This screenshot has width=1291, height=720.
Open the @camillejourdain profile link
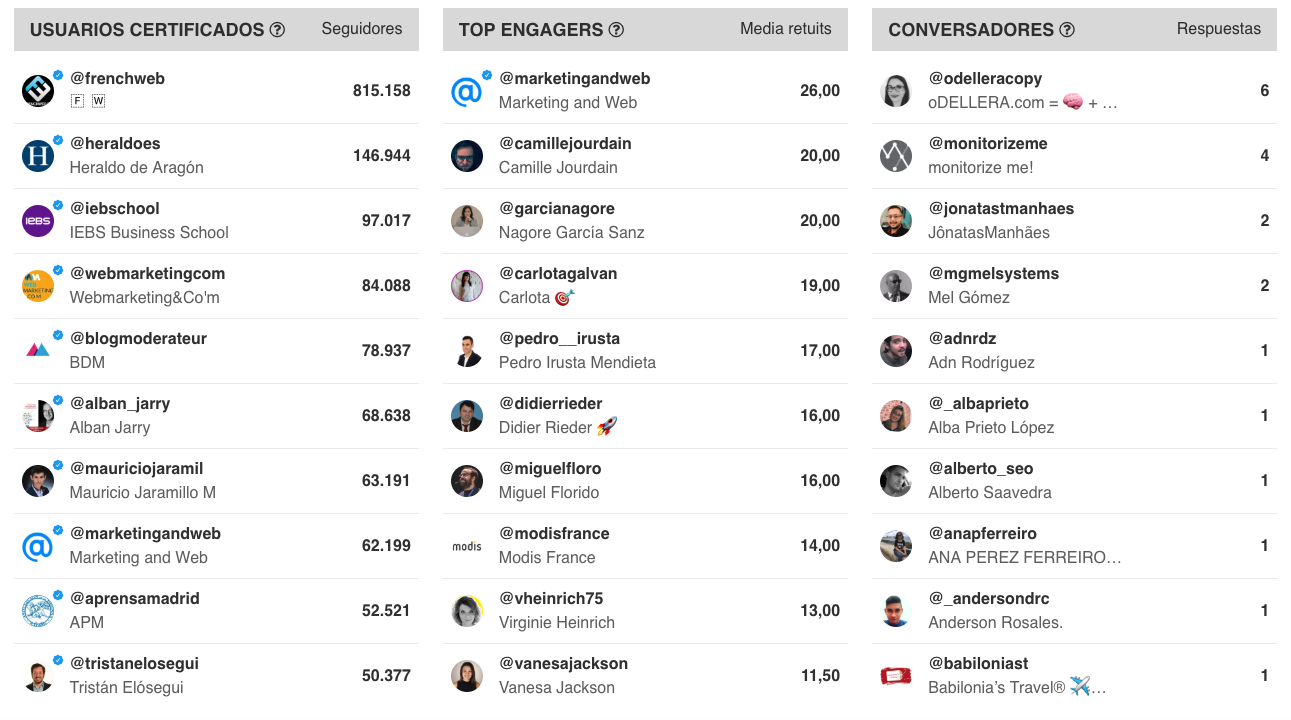pyautogui.click(x=565, y=143)
